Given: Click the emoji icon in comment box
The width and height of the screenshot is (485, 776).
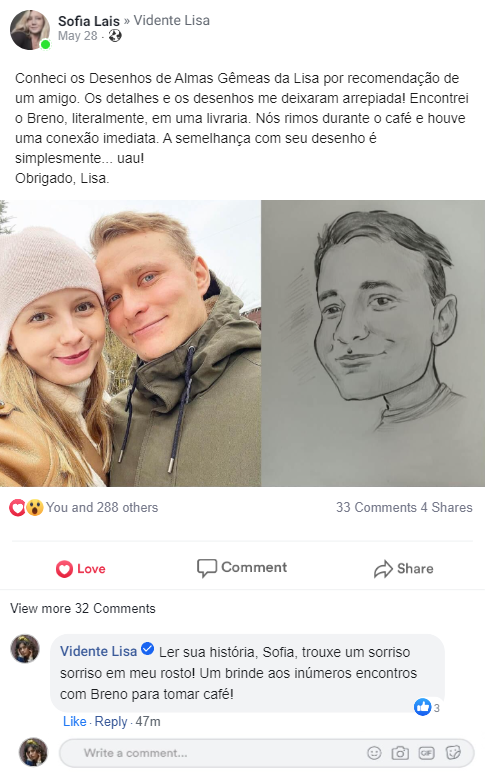Looking at the screenshot, I should 374,753.
